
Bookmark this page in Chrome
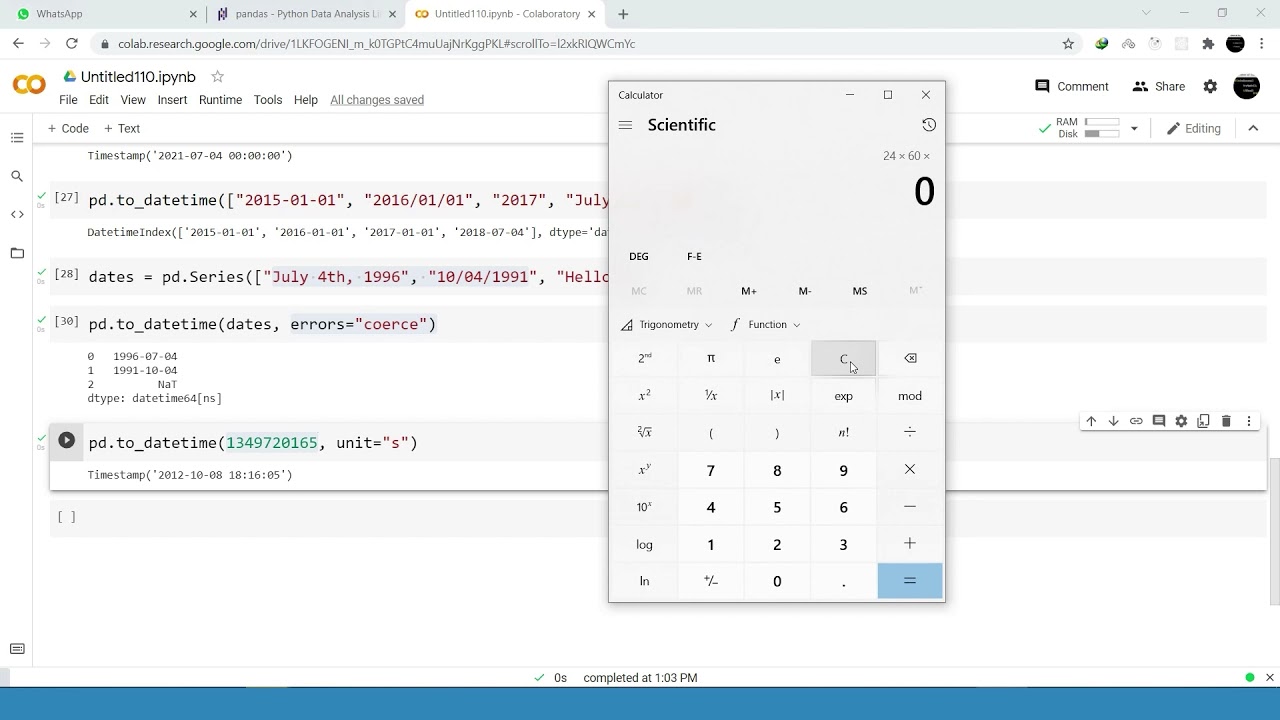pyautogui.click(x=1068, y=44)
